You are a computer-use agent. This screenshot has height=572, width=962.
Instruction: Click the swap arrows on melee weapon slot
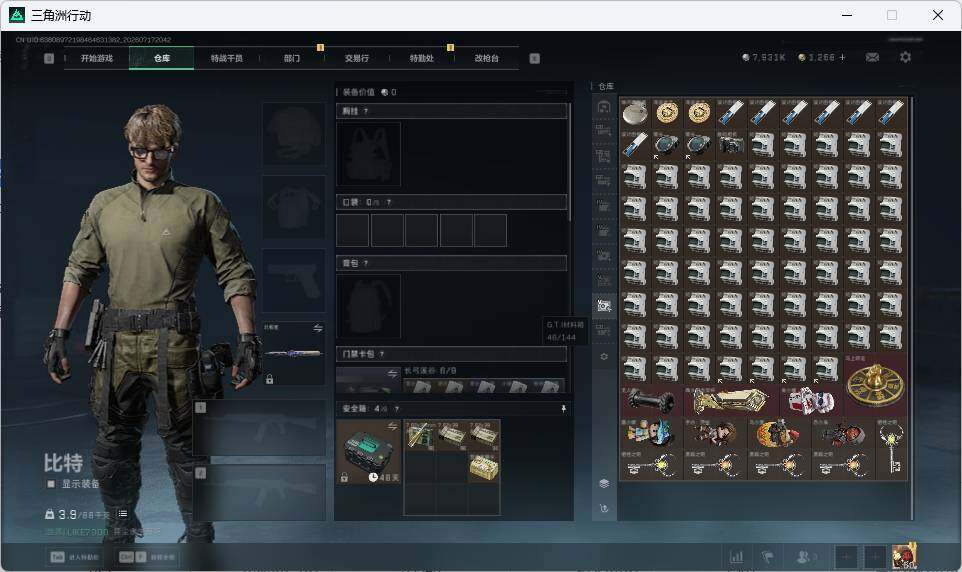coord(318,328)
